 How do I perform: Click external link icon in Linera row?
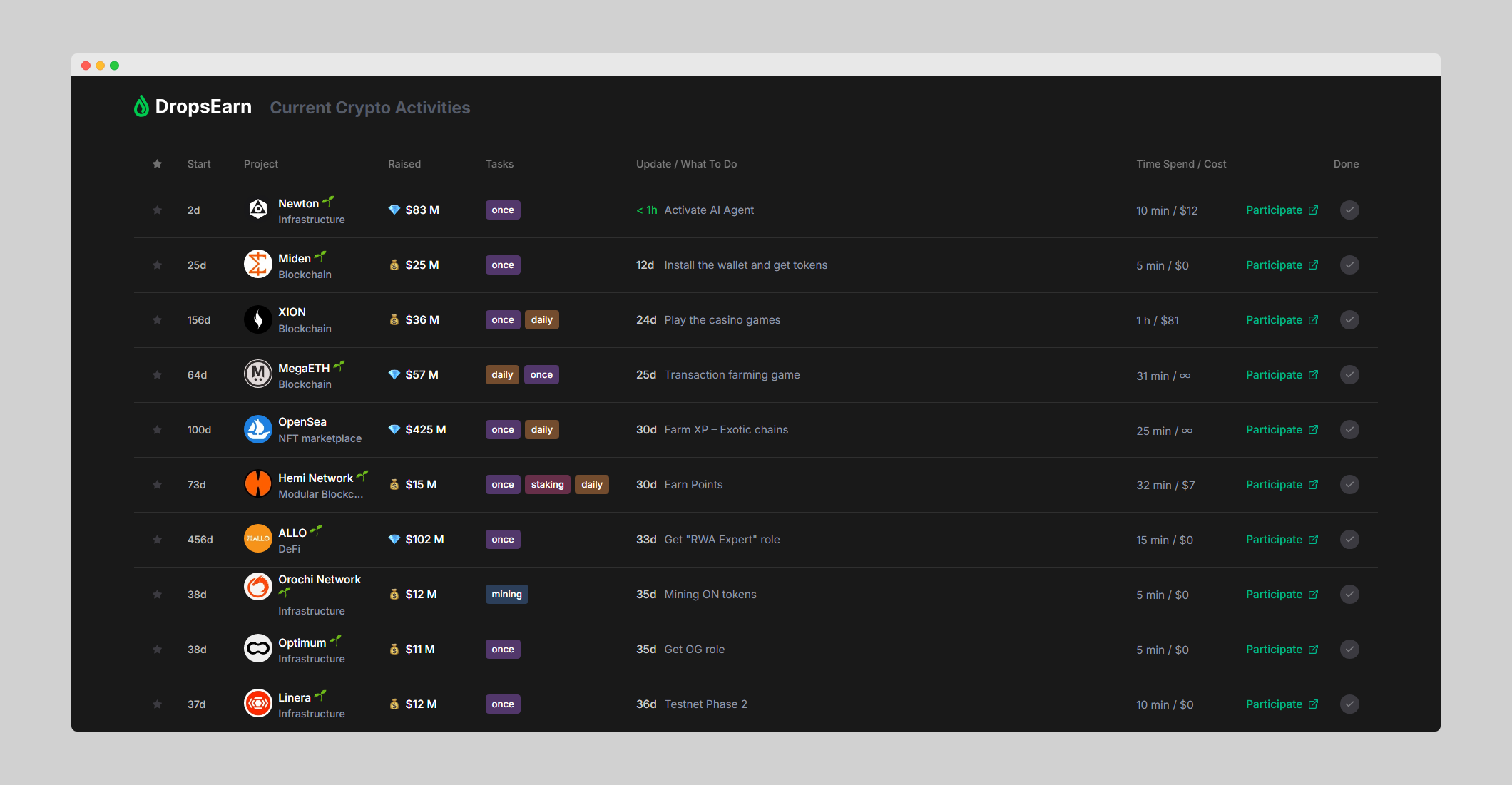(x=1313, y=704)
